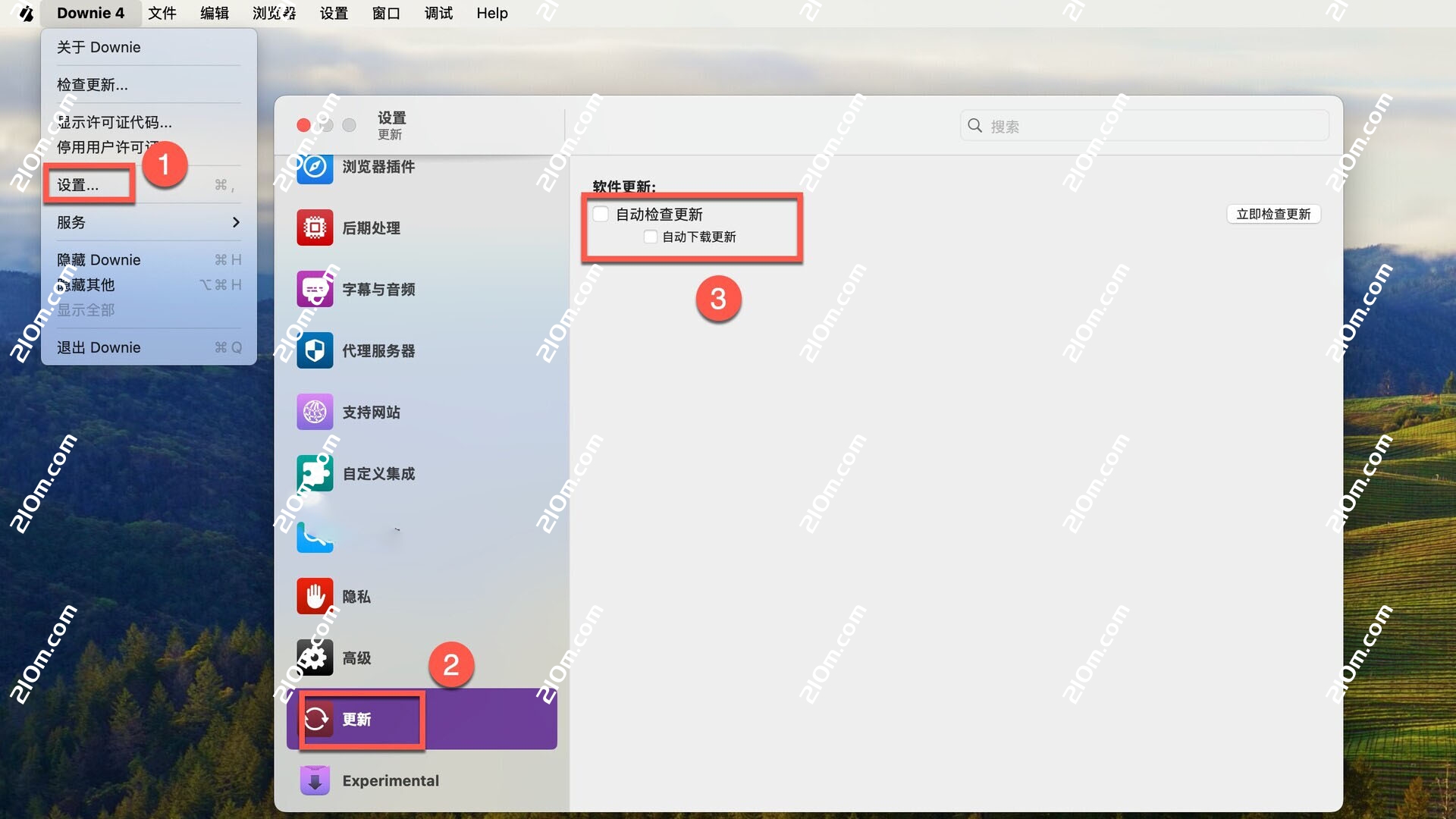Check the 自动下载更新 option
Screen dimensions: 1456x819
[650, 237]
